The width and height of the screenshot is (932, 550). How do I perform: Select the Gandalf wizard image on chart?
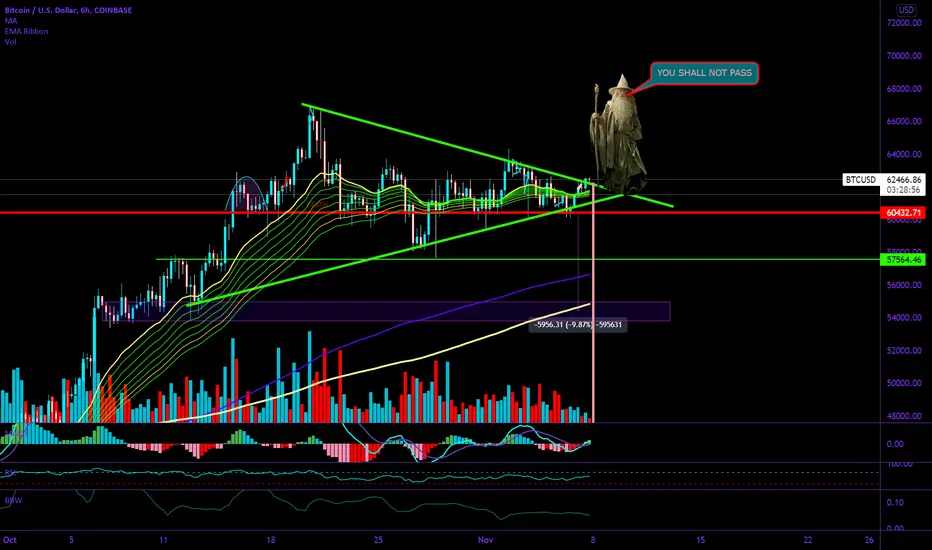coord(618,133)
